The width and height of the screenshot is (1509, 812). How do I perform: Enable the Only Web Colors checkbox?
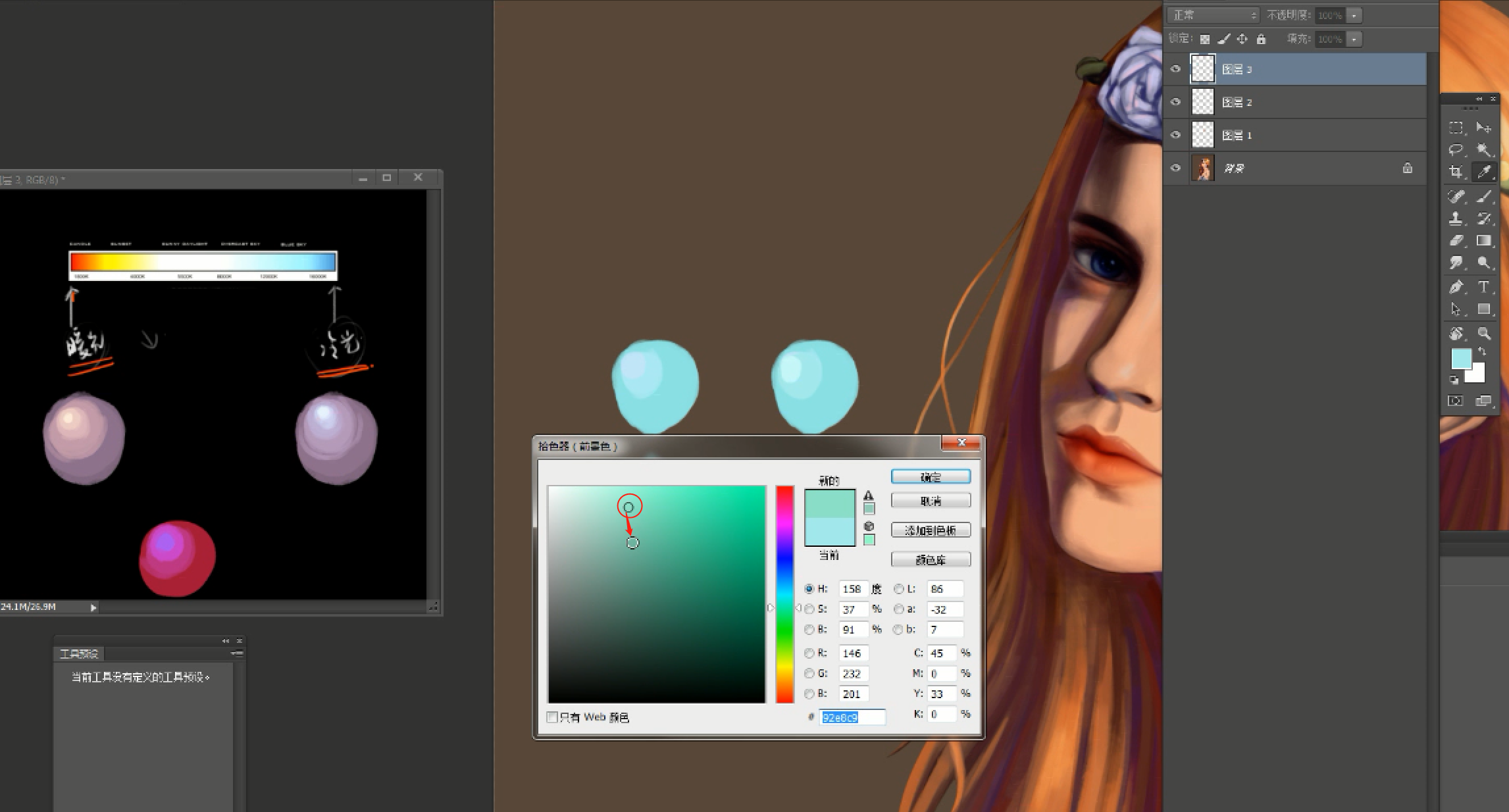(x=552, y=717)
